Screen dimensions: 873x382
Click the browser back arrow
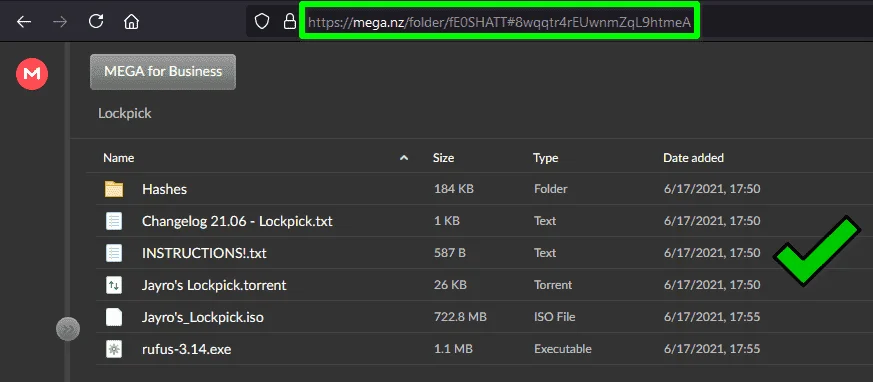coord(24,22)
